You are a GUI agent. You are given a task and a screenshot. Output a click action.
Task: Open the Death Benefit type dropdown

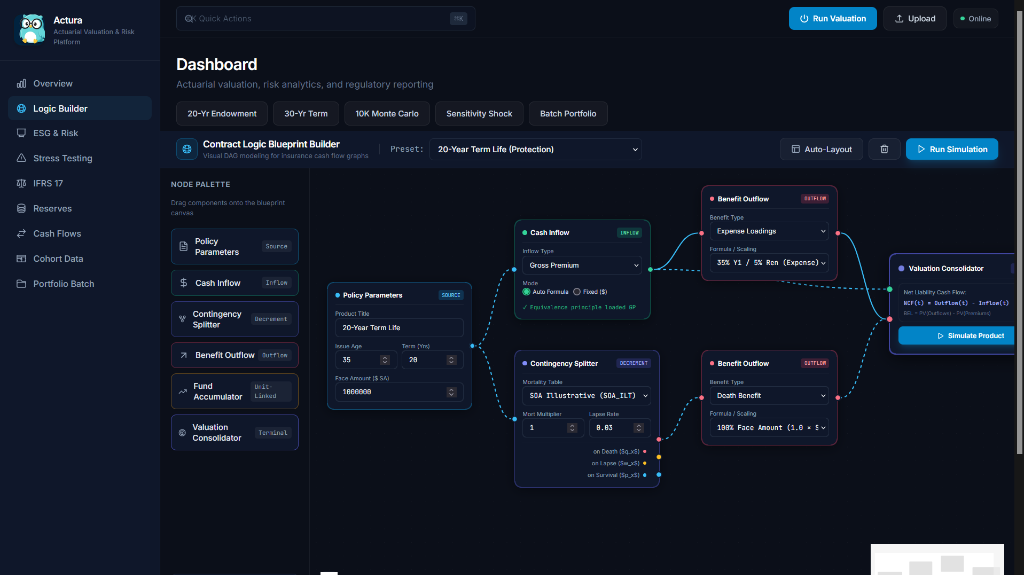pos(769,395)
